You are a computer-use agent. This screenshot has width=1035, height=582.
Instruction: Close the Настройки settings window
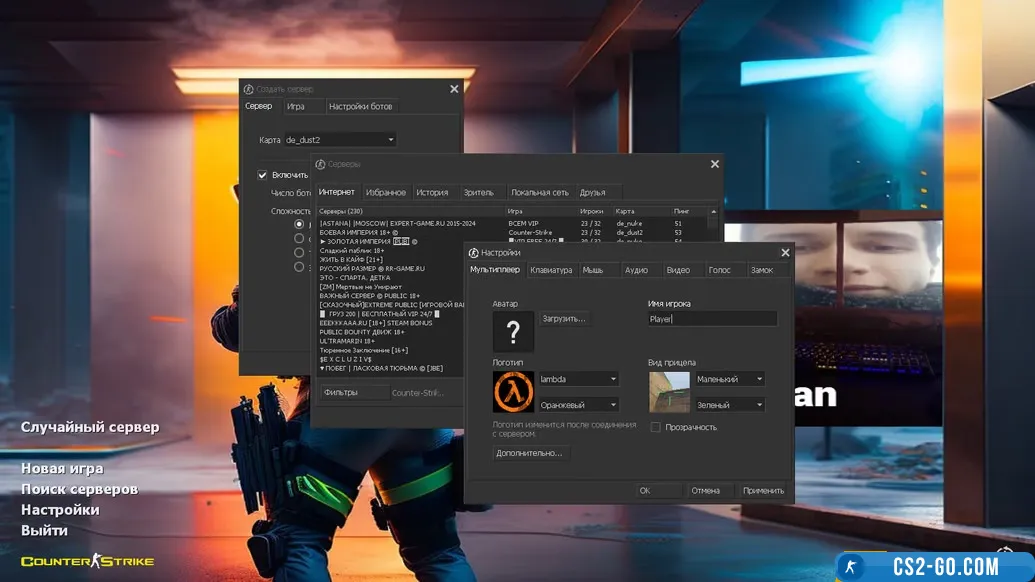(785, 253)
